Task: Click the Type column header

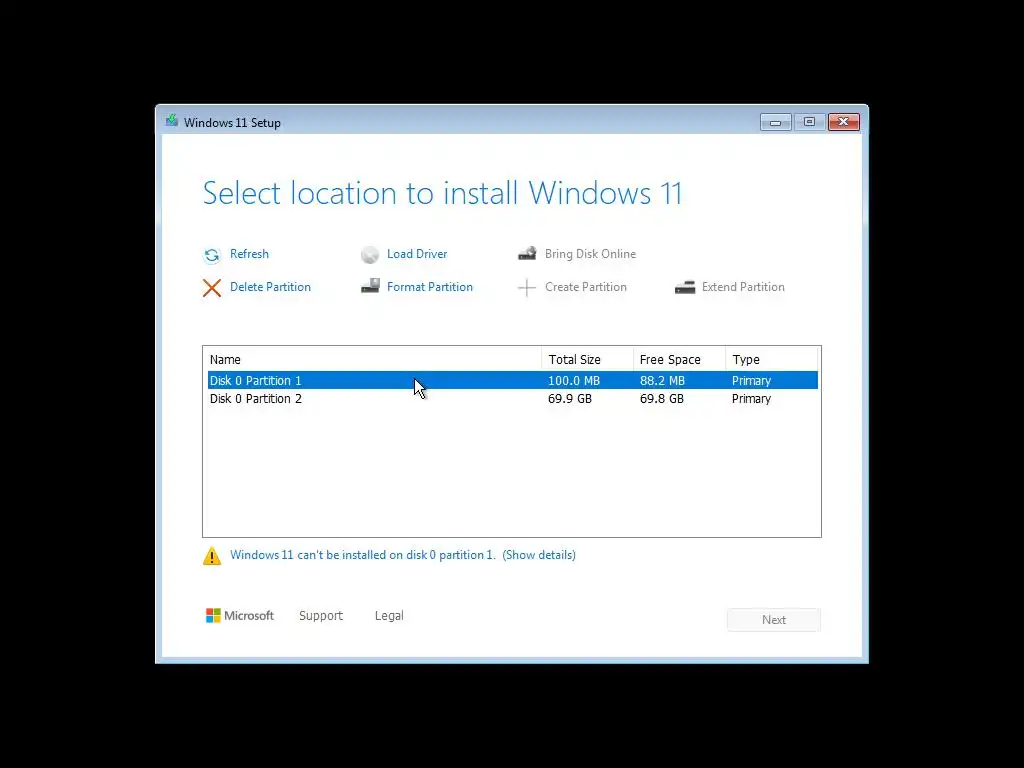Action: point(771,359)
